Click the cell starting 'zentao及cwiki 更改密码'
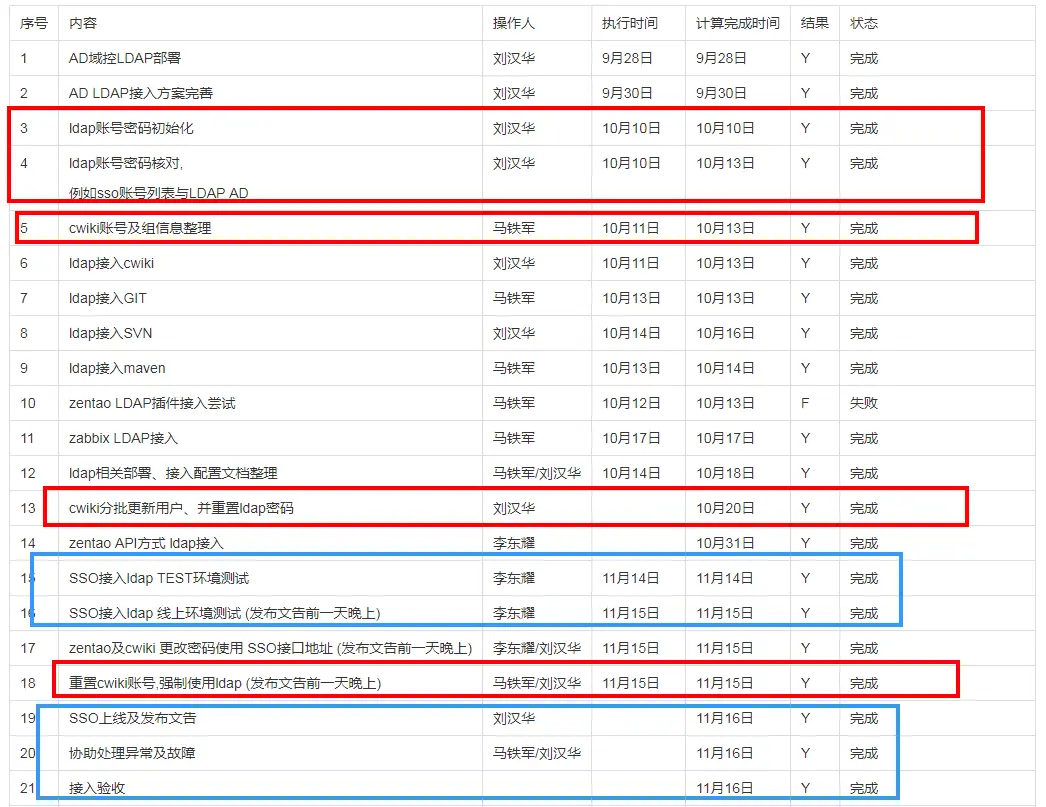Image resolution: width=1046 pixels, height=807 pixels. 270,648
